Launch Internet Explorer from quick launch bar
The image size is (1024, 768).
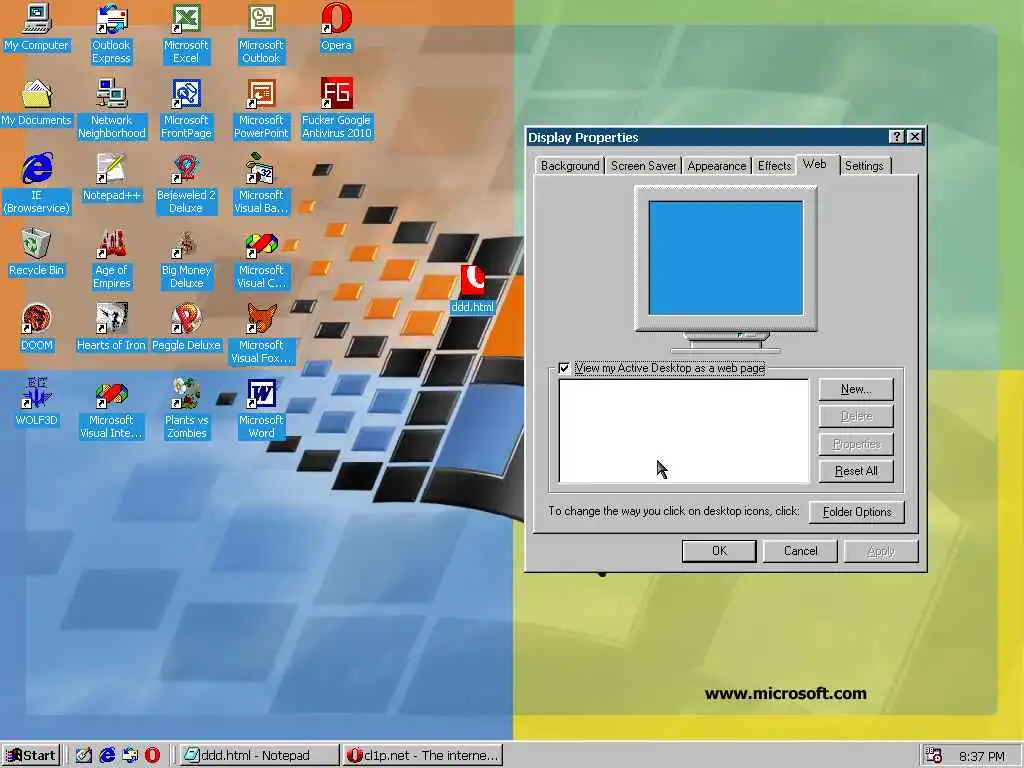tap(106, 755)
